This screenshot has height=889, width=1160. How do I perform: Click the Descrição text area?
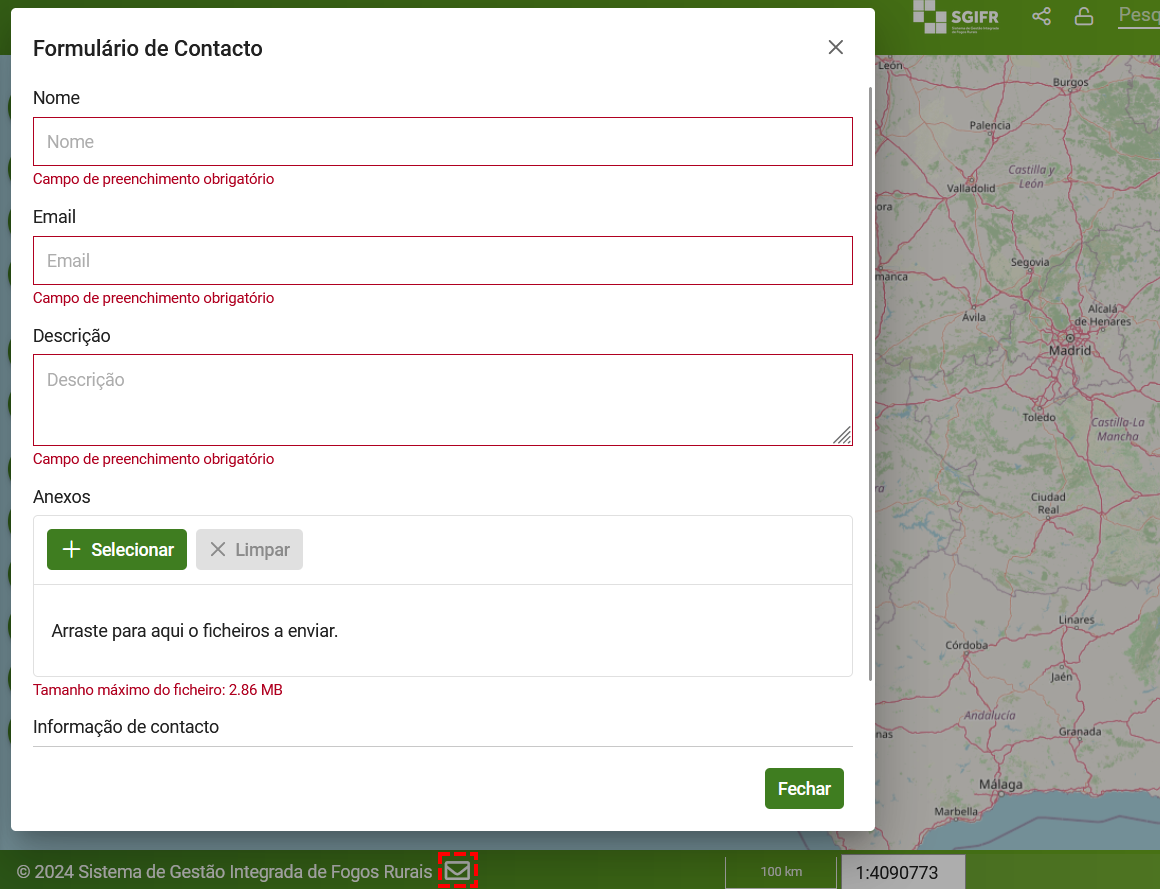[x=442, y=399]
